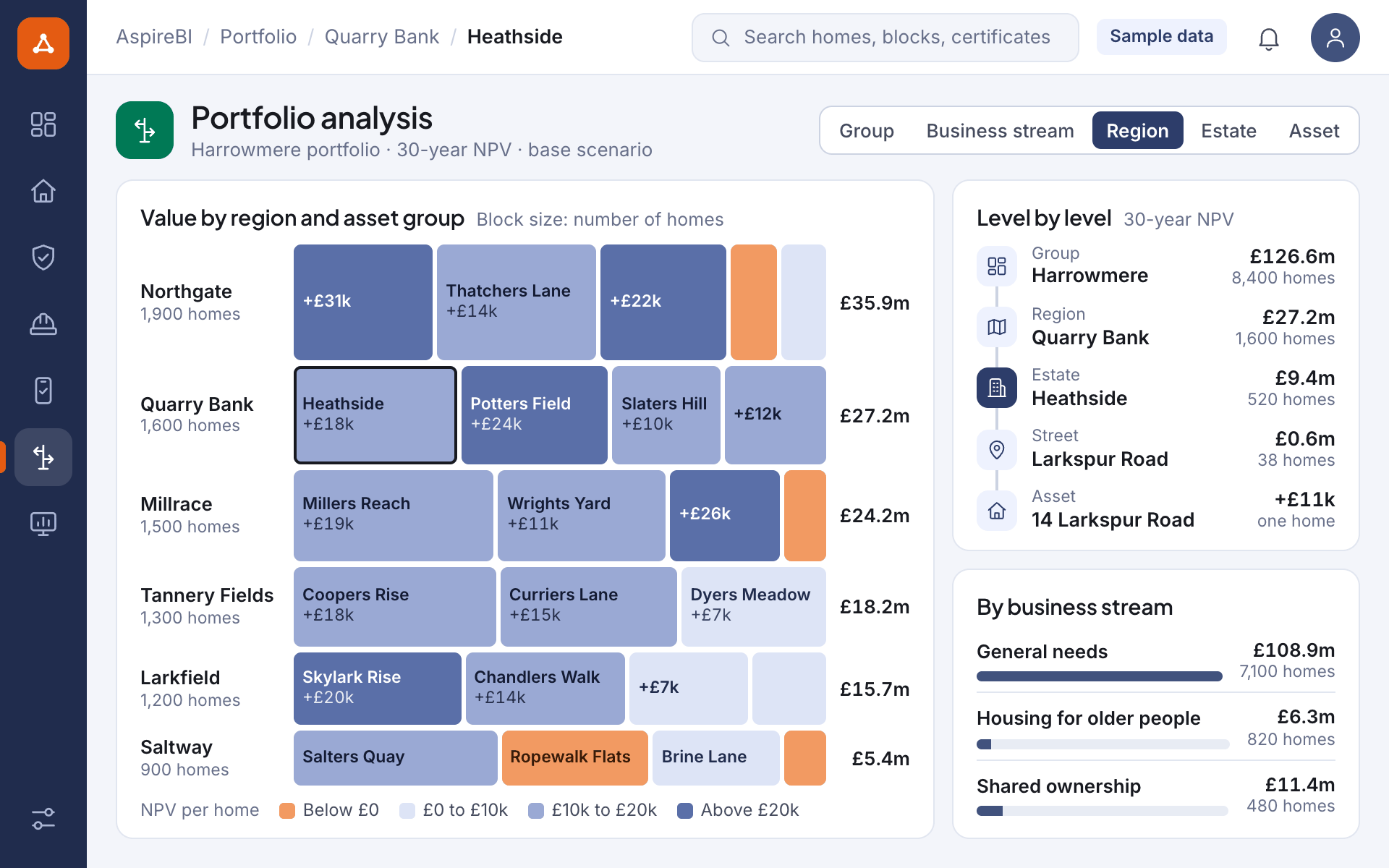Switch to the Estate tab
The image size is (1389, 868).
point(1228,130)
